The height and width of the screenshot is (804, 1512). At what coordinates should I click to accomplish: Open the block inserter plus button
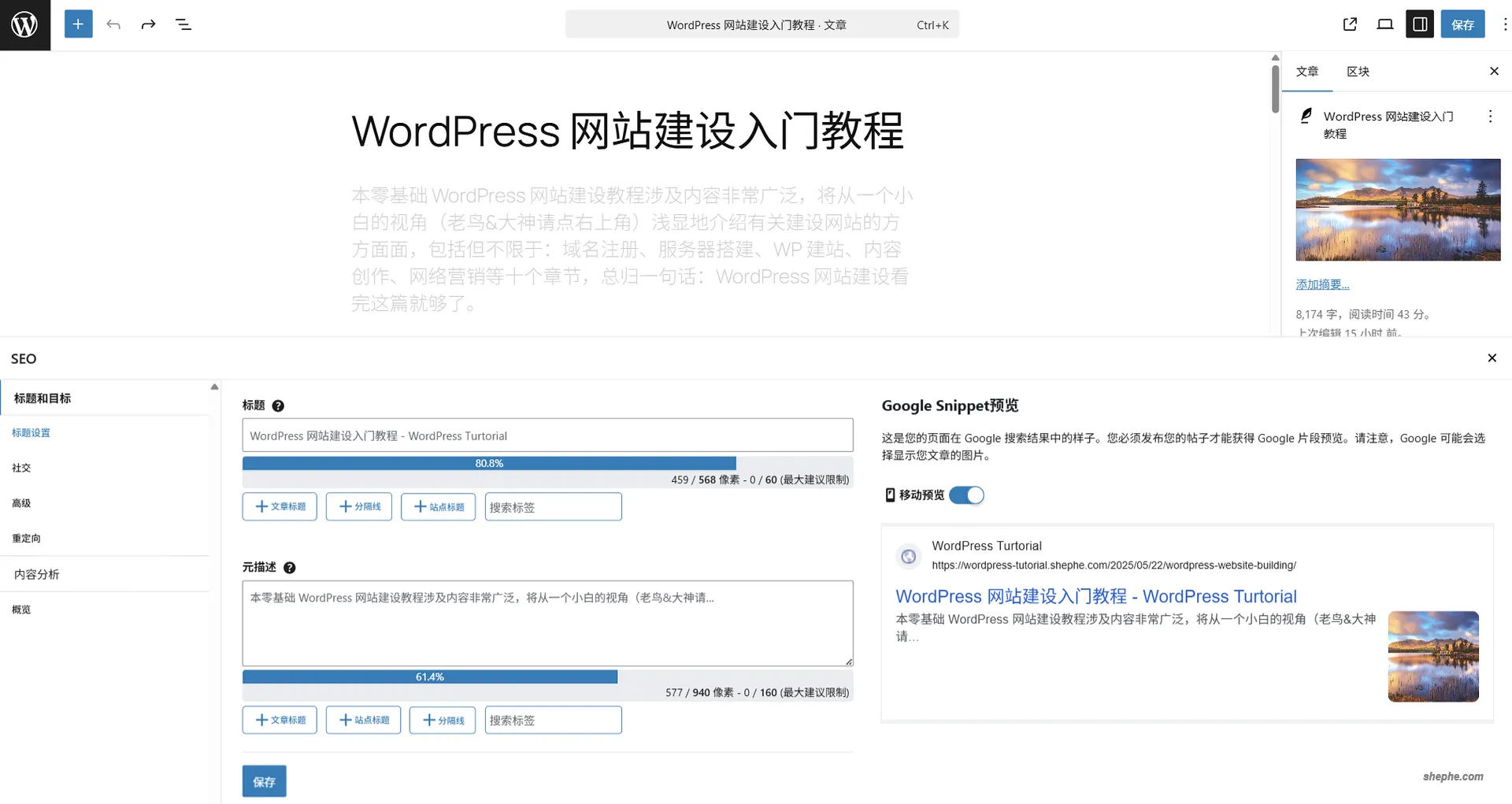[x=78, y=24]
